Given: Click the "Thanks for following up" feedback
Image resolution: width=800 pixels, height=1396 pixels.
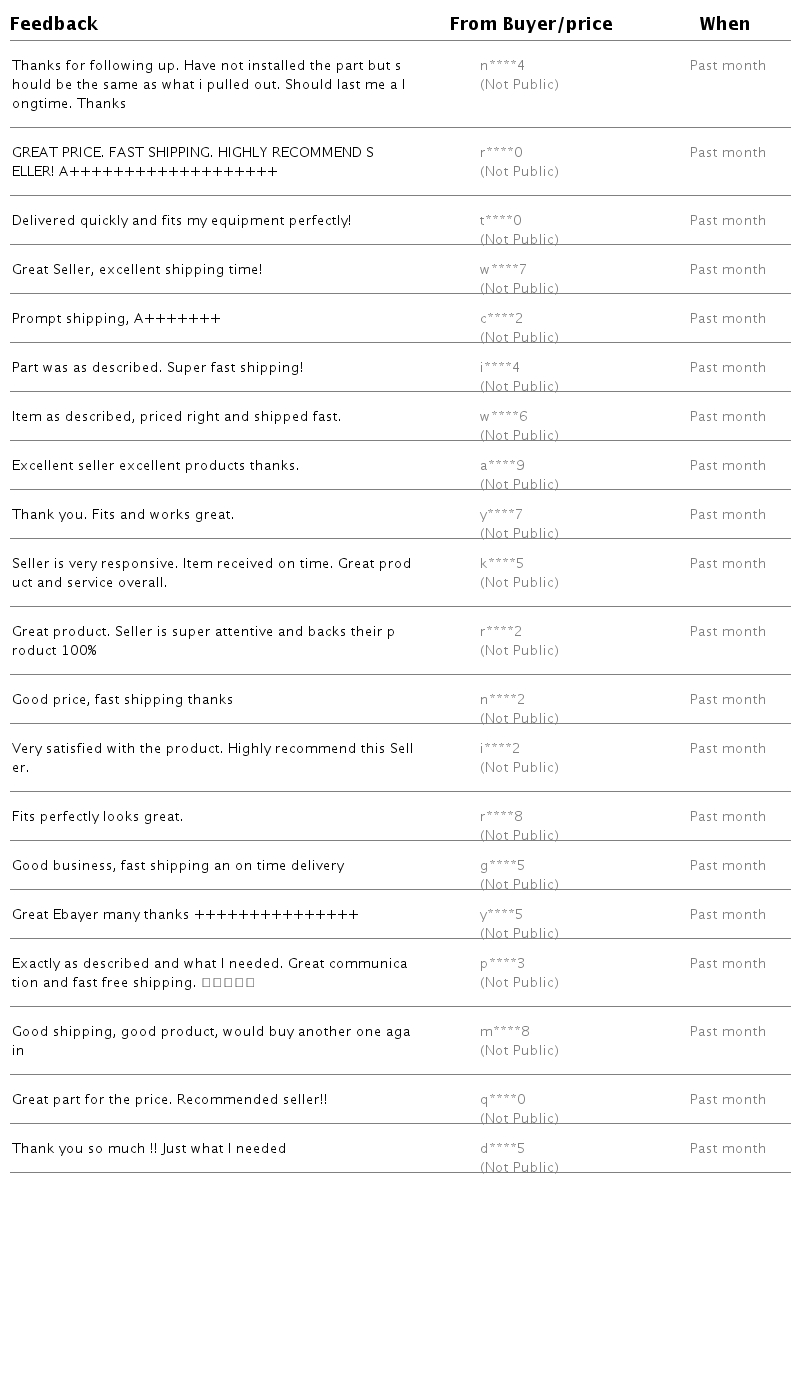Looking at the screenshot, I should click(208, 85).
